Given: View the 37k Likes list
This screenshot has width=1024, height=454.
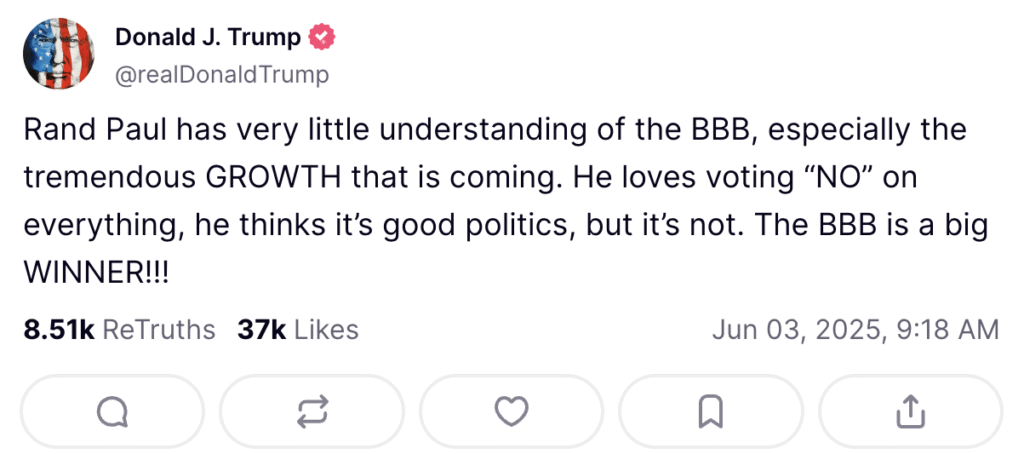Looking at the screenshot, I should pyautogui.click(x=297, y=329).
